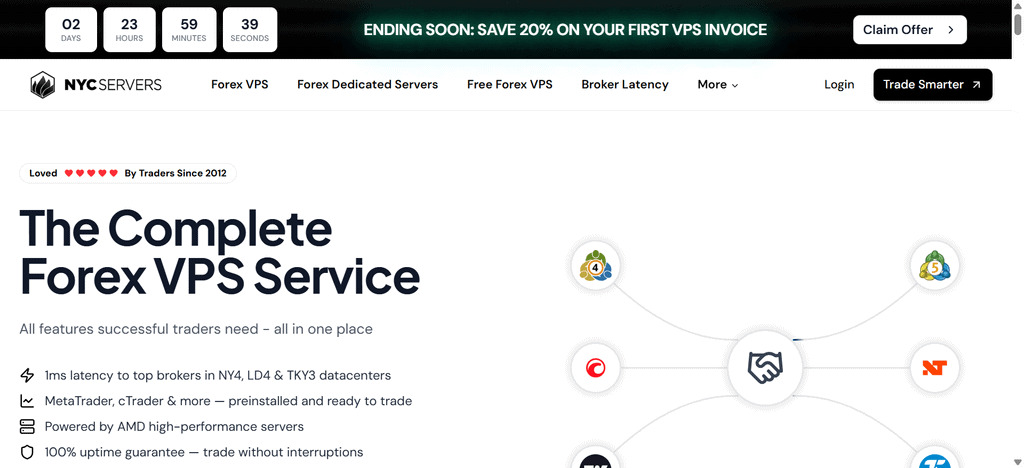Click 'All features successful traders need' subtitle
This screenshot has width=1024, height=468.
pyautogui.click(x=196, y=329)
